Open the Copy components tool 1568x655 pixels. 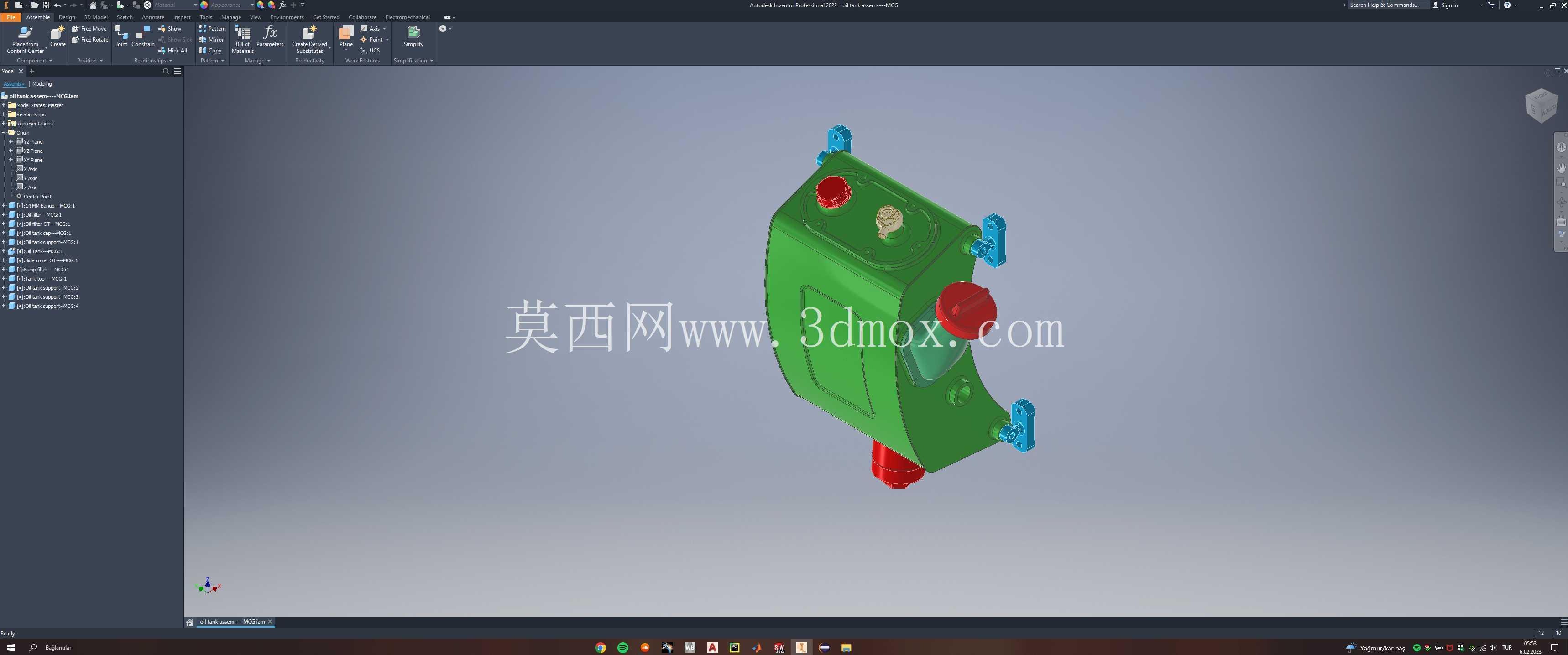(210, 51)
